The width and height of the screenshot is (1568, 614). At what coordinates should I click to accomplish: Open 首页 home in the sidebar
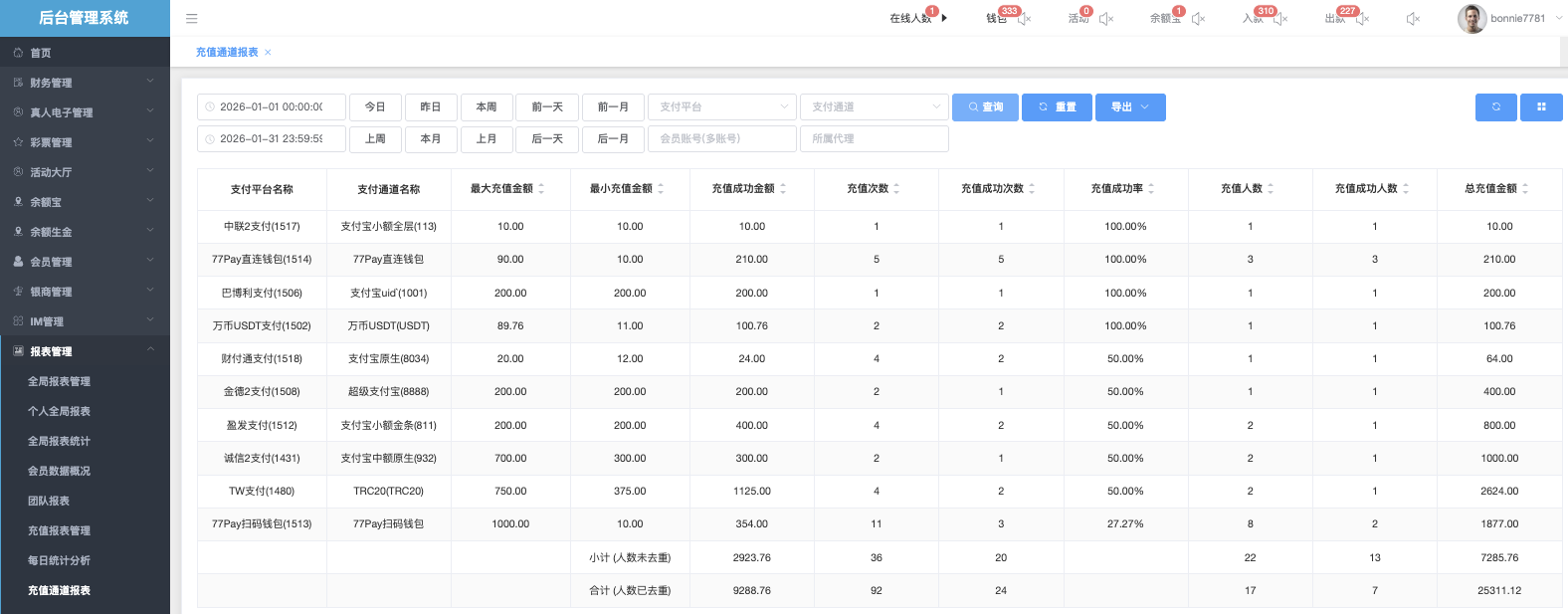(41, 53)
